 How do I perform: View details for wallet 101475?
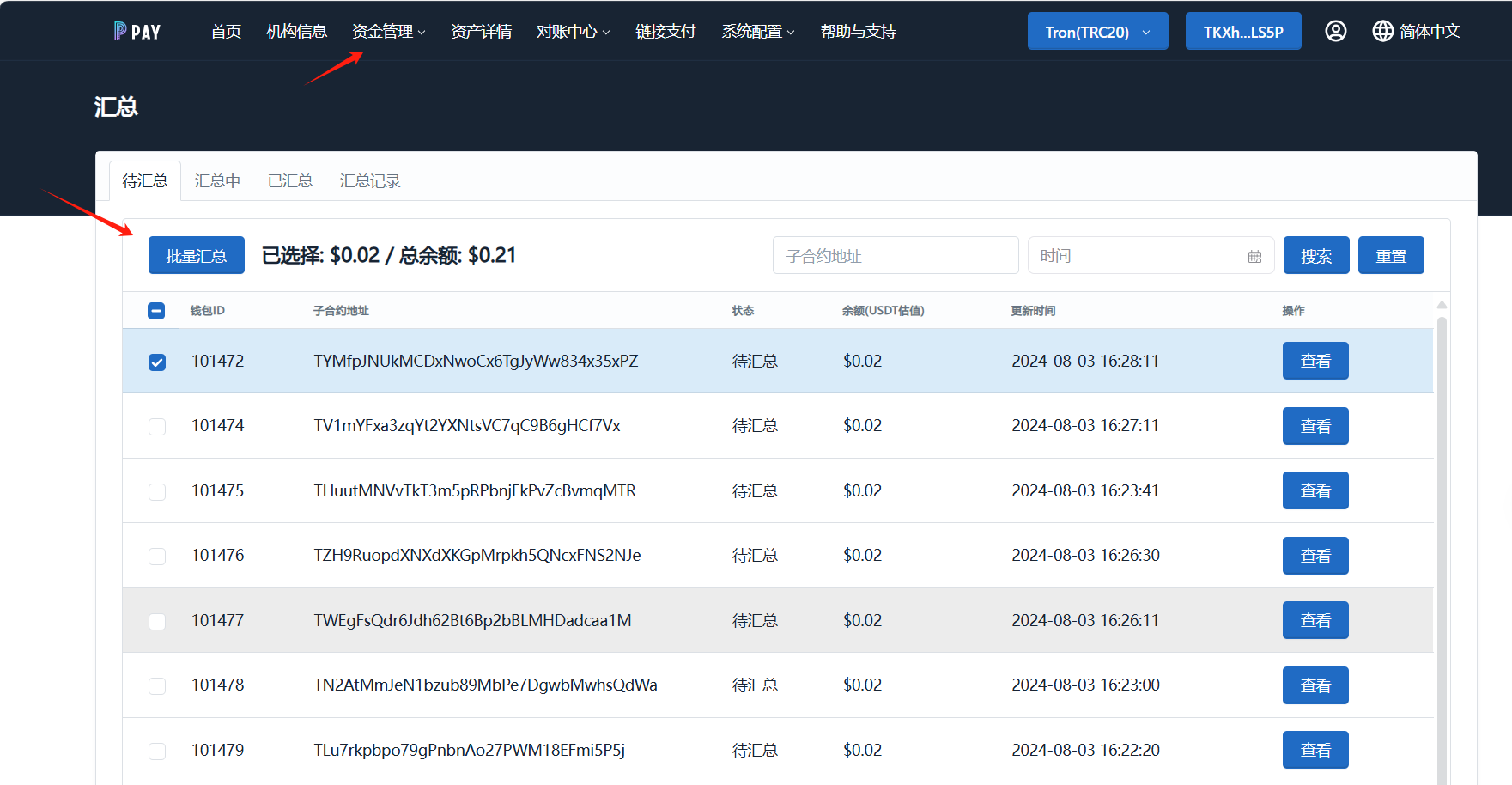(1315, 490)
